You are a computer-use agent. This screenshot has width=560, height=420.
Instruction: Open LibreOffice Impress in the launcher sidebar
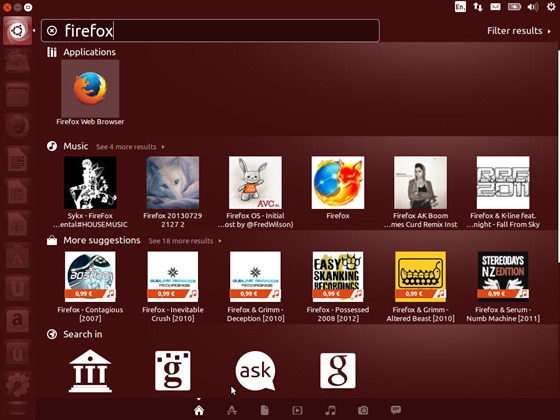click(x=17, y=224)
